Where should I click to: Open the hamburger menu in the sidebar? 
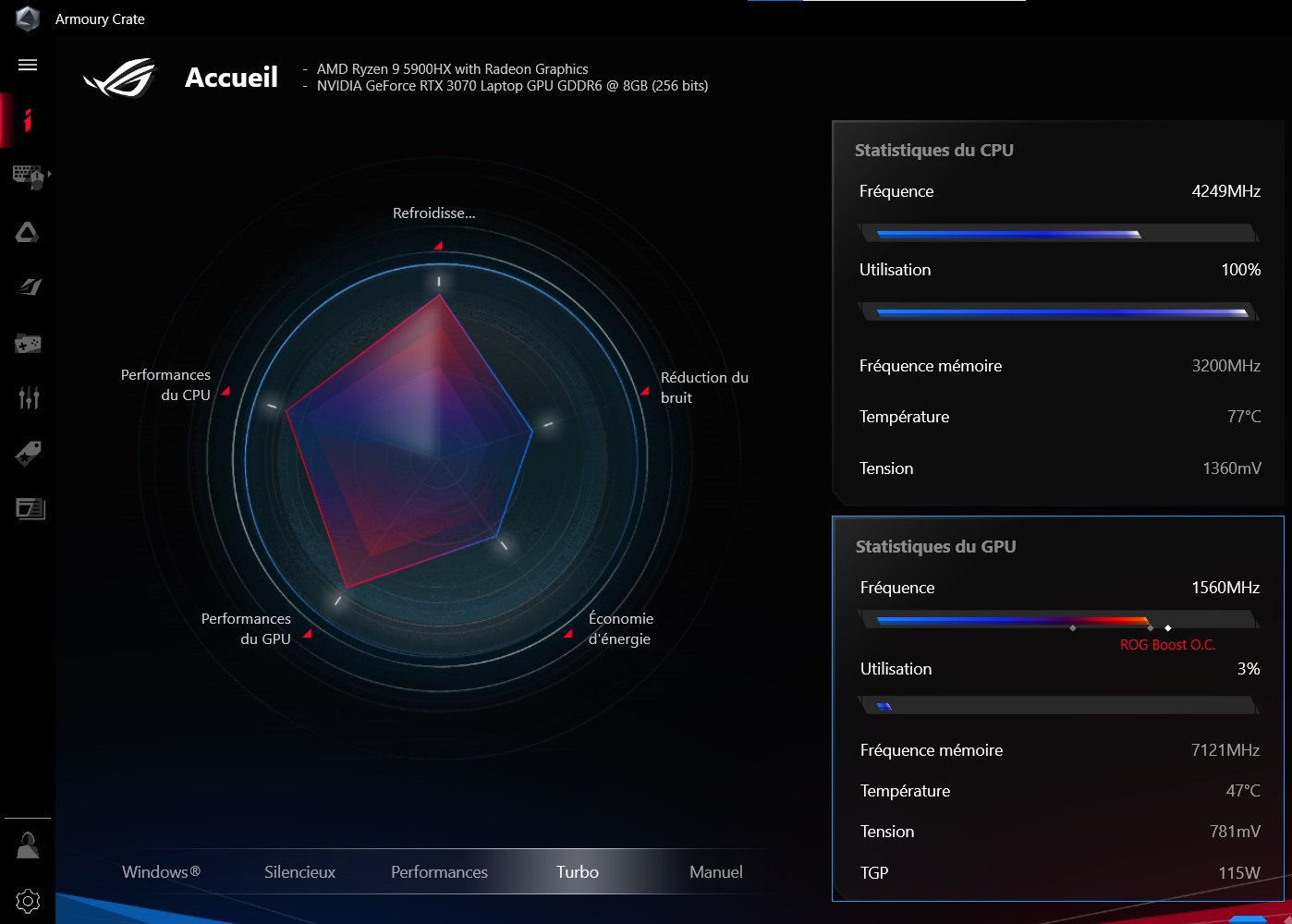pyautogui.click(x=28, y=65)
